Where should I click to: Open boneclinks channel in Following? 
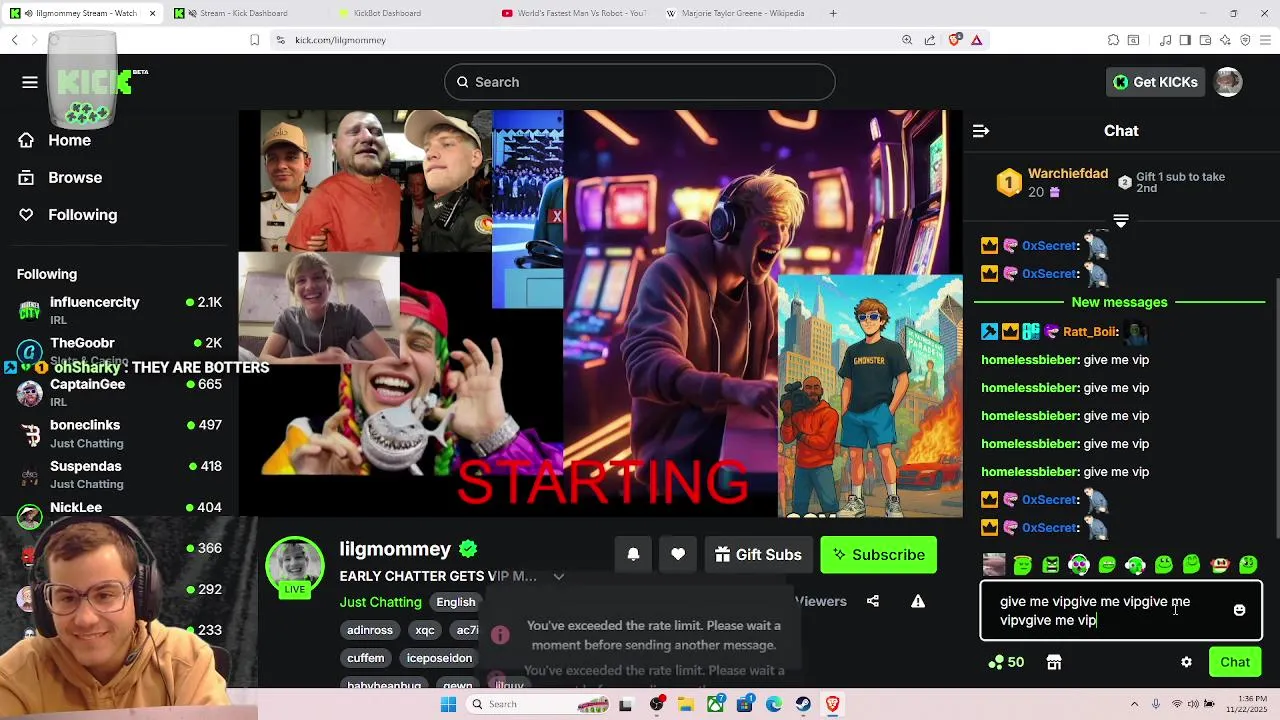click(120, 433)
